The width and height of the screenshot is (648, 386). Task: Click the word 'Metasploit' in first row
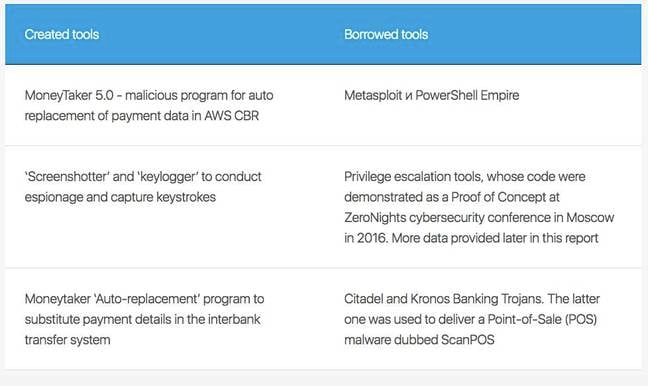373,95
